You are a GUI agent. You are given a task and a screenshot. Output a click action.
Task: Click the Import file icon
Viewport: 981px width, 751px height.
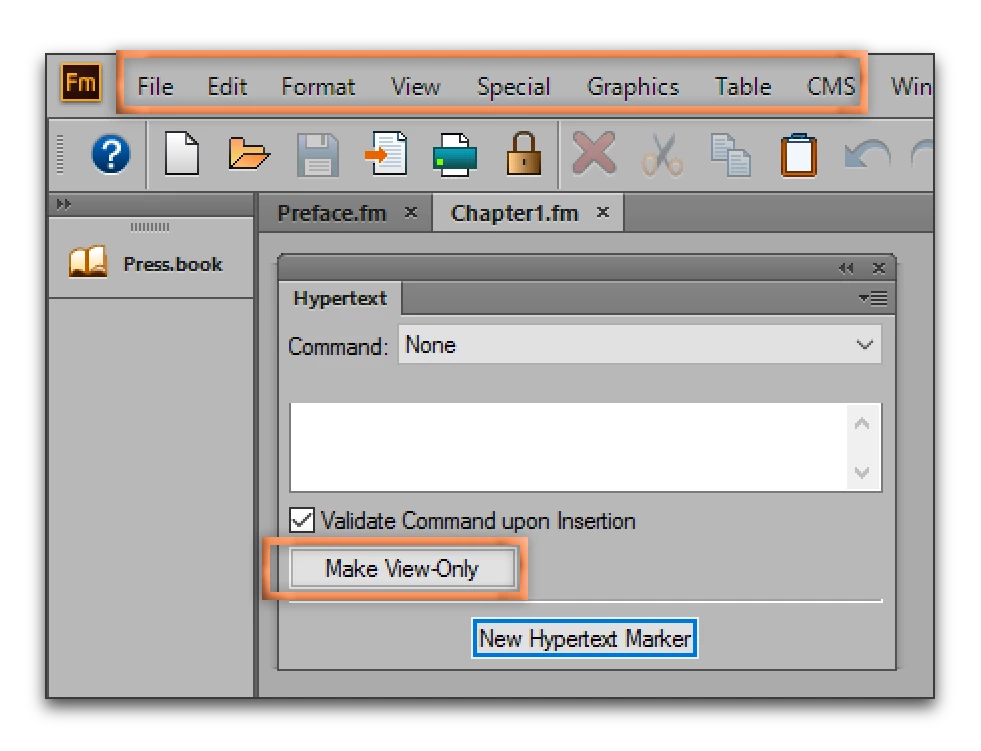tap(386, 153)
